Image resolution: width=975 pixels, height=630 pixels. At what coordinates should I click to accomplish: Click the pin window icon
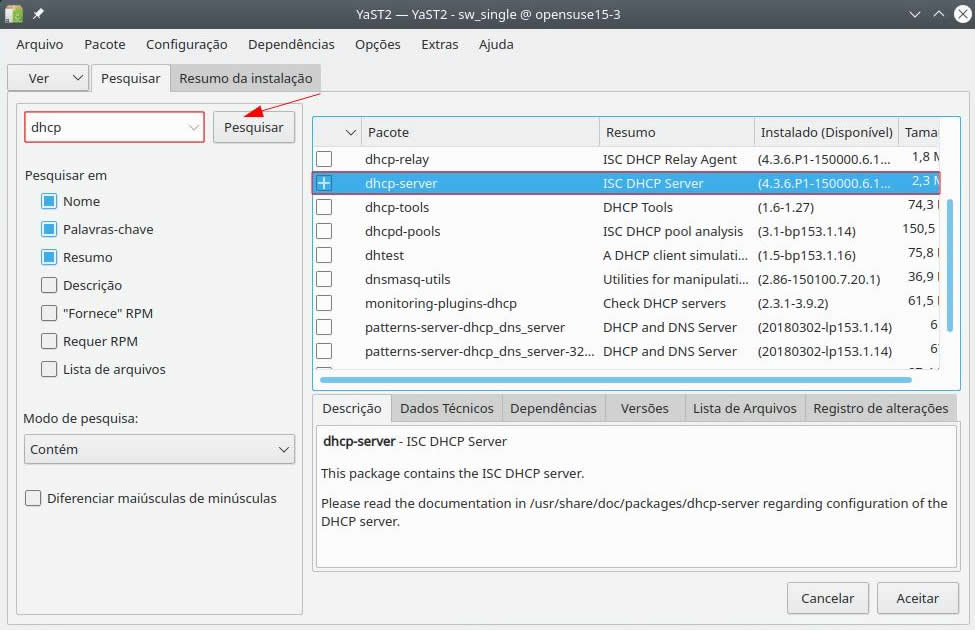coord(38,14)
